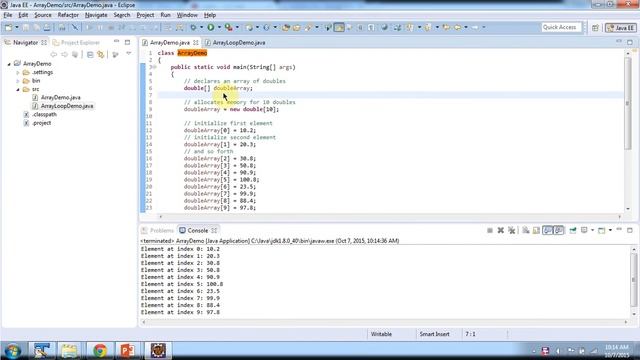Open the Navigate menu
The height and width of the screenshot is (360, 640).
point(96,15)
